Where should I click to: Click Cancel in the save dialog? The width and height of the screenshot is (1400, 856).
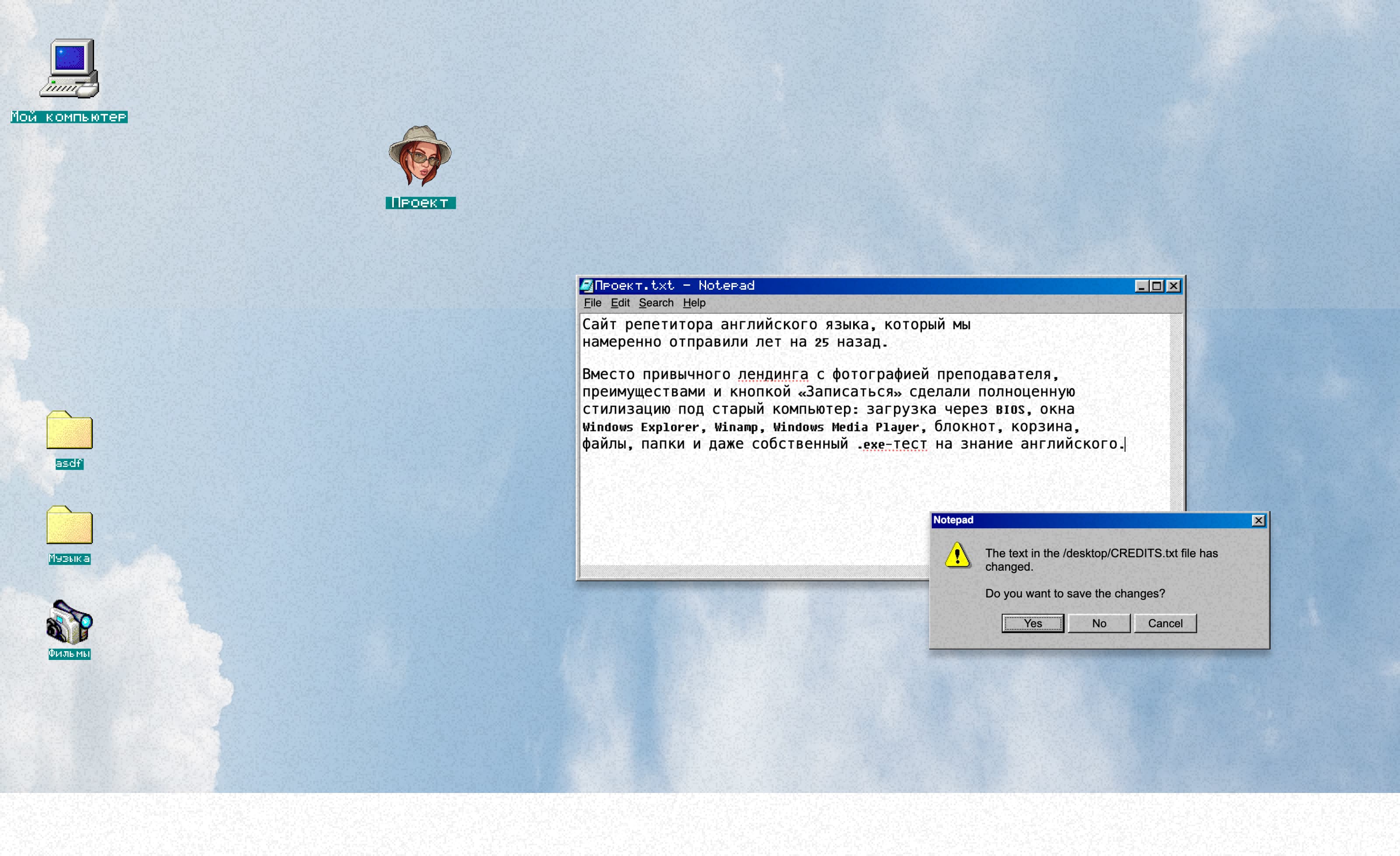[1165, 623]
